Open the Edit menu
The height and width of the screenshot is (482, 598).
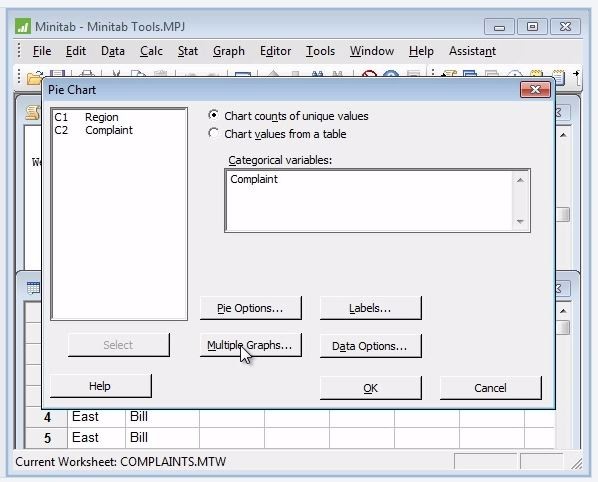tap(76, 51)
